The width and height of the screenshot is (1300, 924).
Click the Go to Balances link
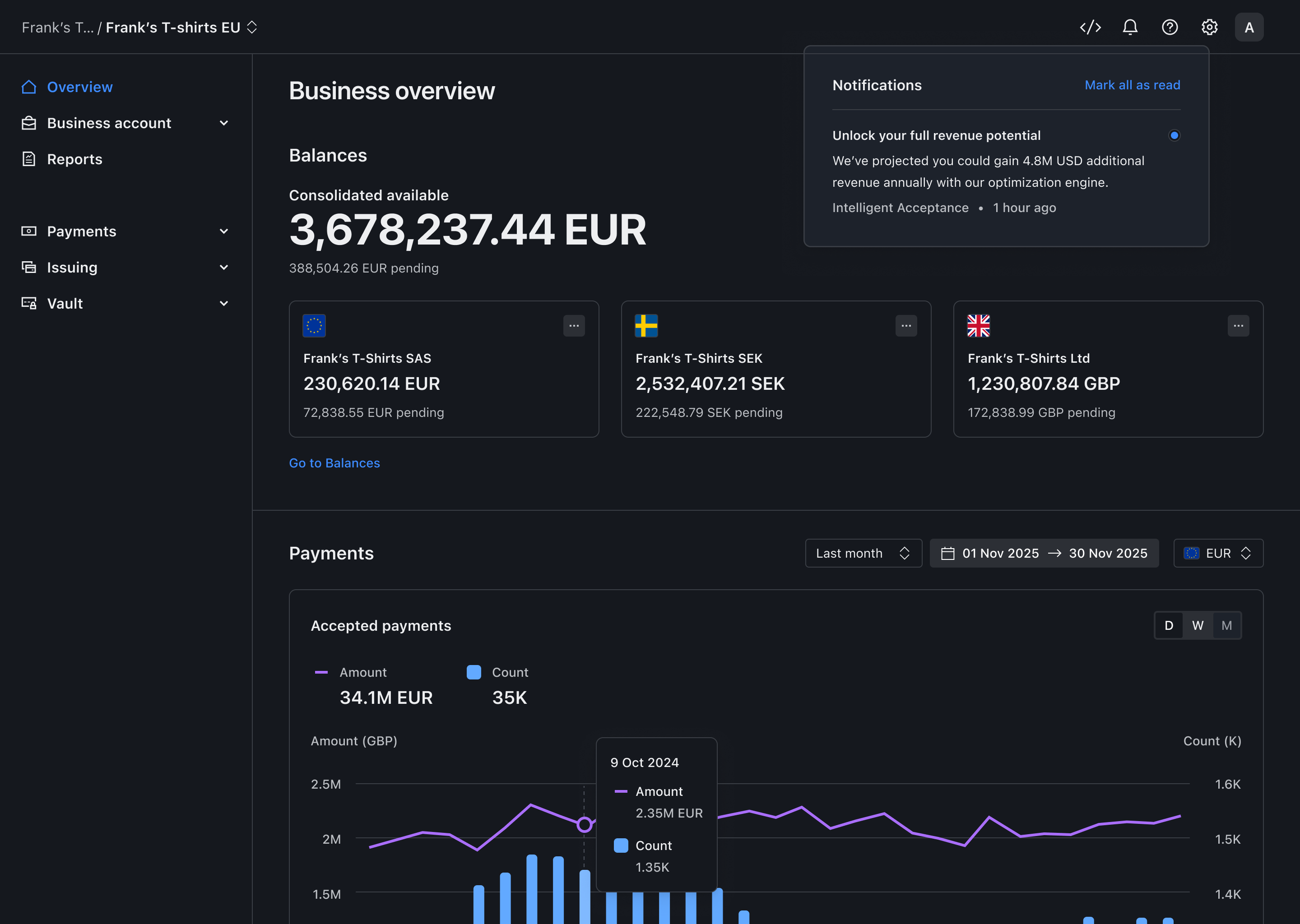[x=334, y=463]
